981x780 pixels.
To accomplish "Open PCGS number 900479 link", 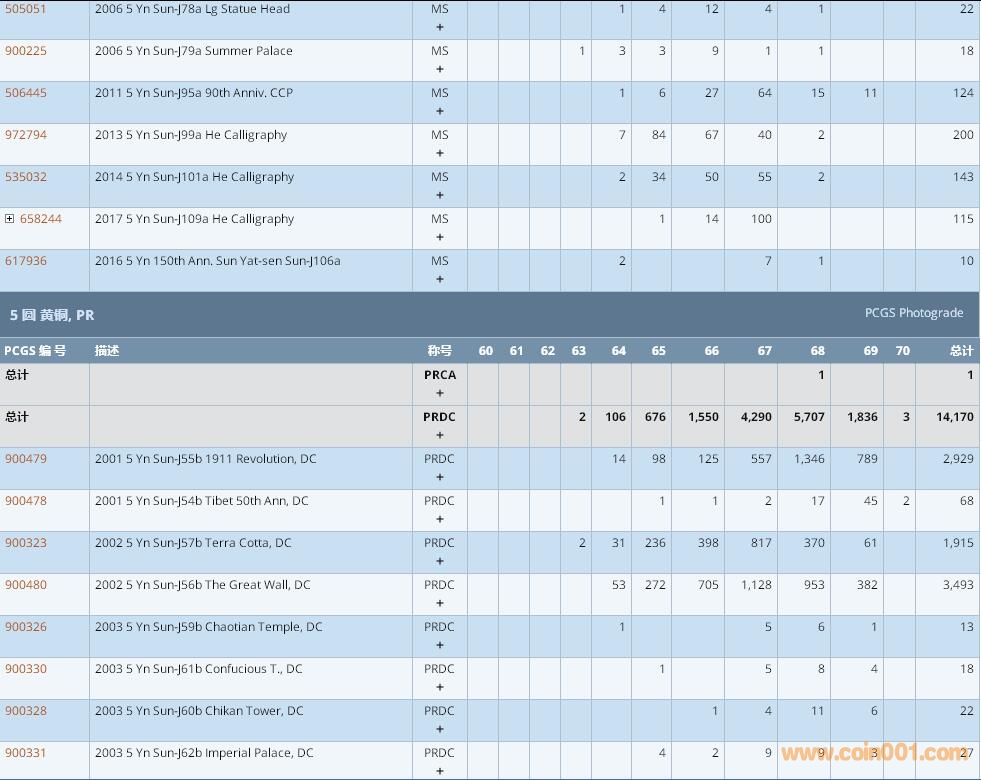I will pos(26,459).
